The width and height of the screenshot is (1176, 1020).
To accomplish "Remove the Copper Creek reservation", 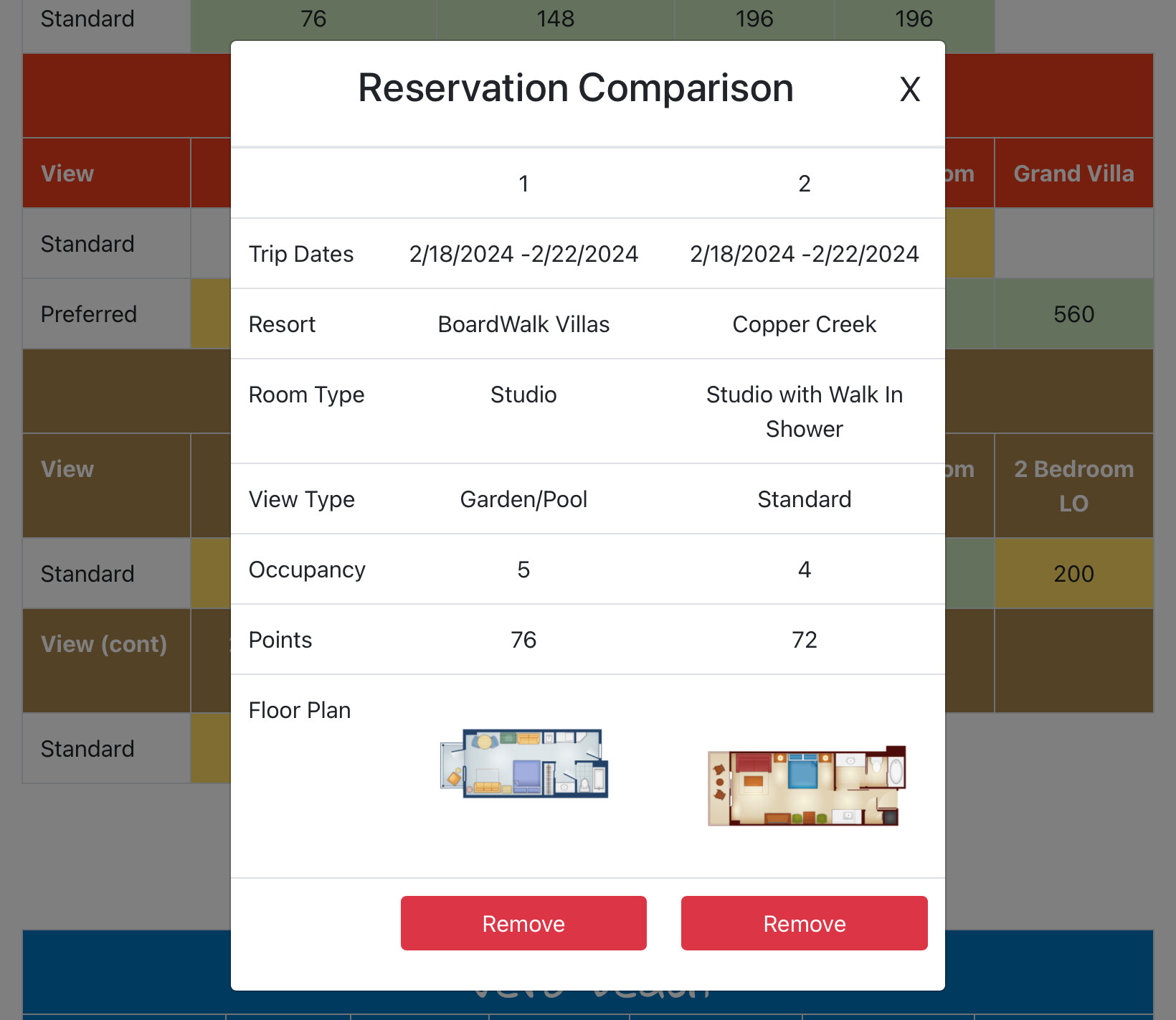I will click(x=804, y=923).
